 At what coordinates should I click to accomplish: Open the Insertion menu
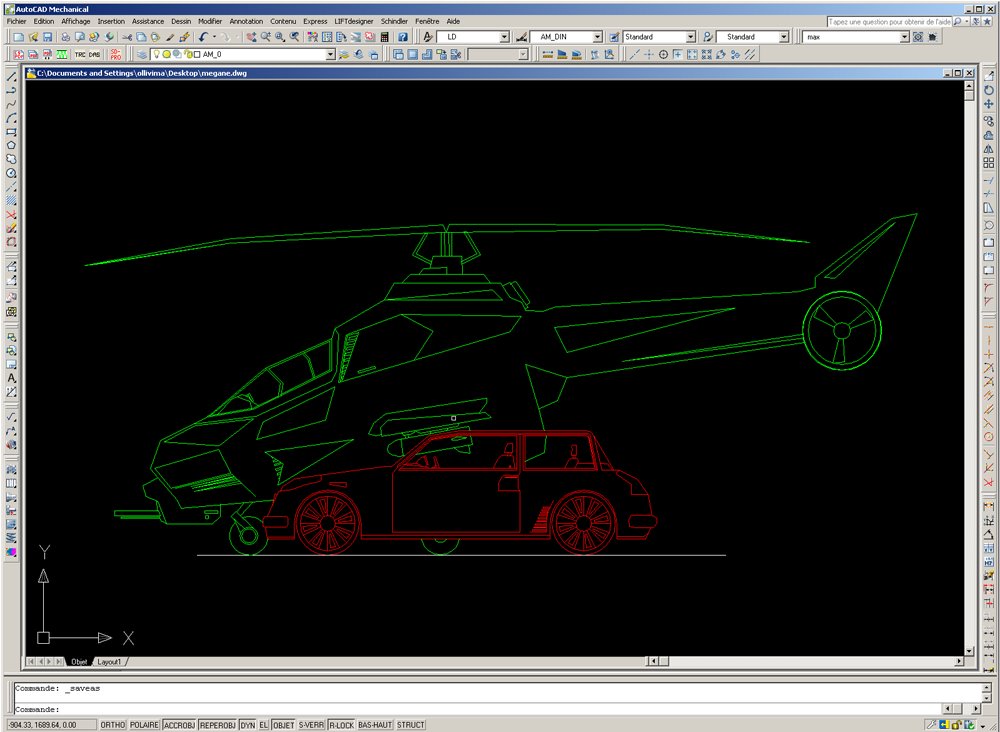pos(111,21)
